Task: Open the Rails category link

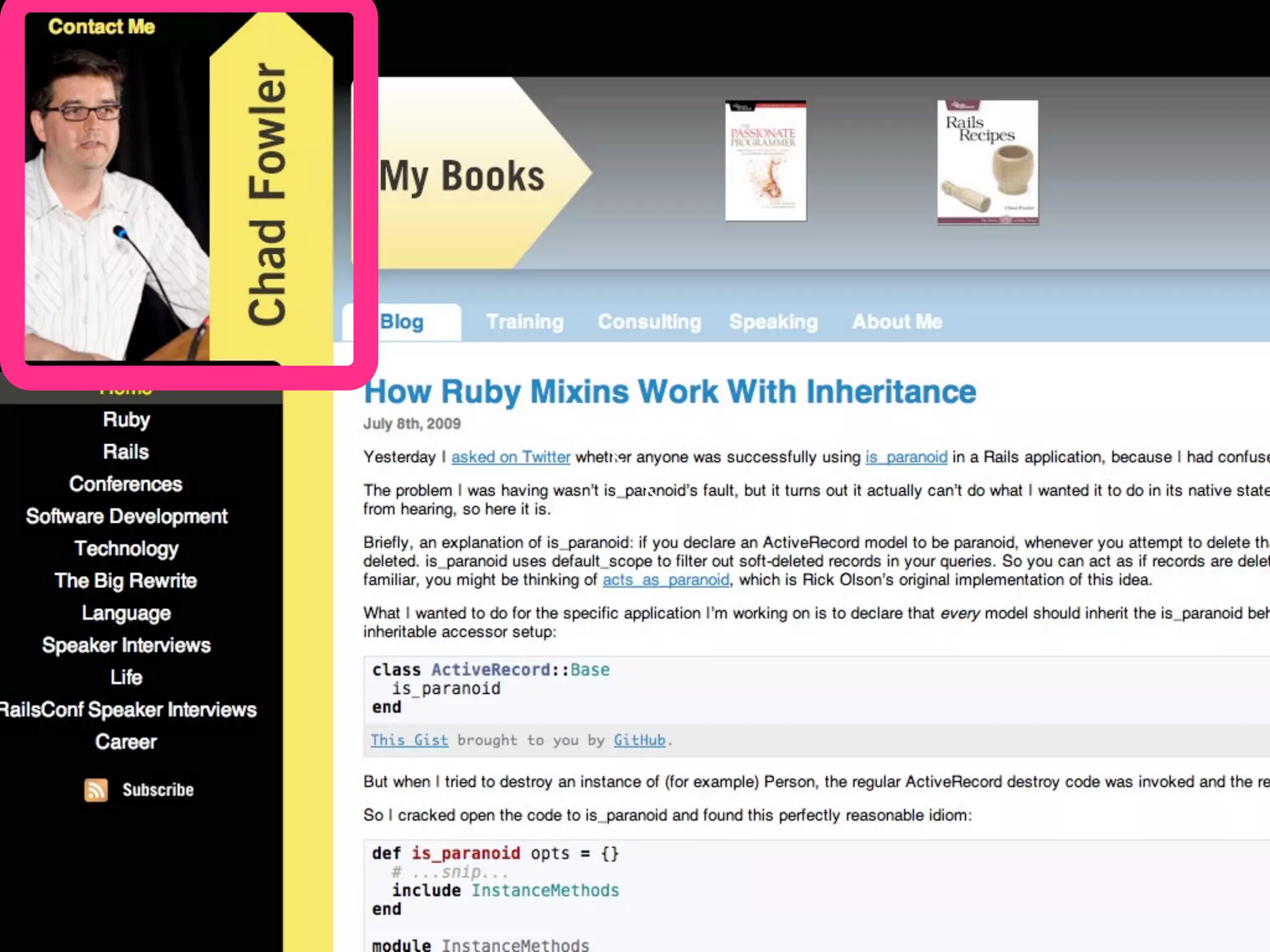Action: point(126,452)
